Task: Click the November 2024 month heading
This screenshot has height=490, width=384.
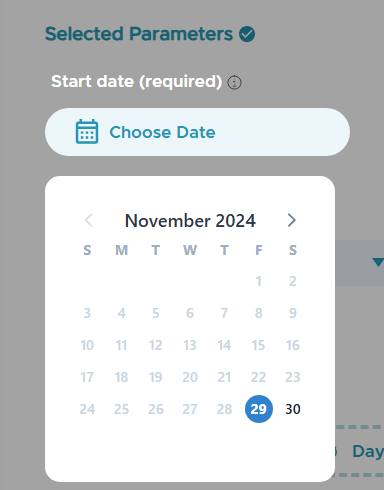Action: 190,221
